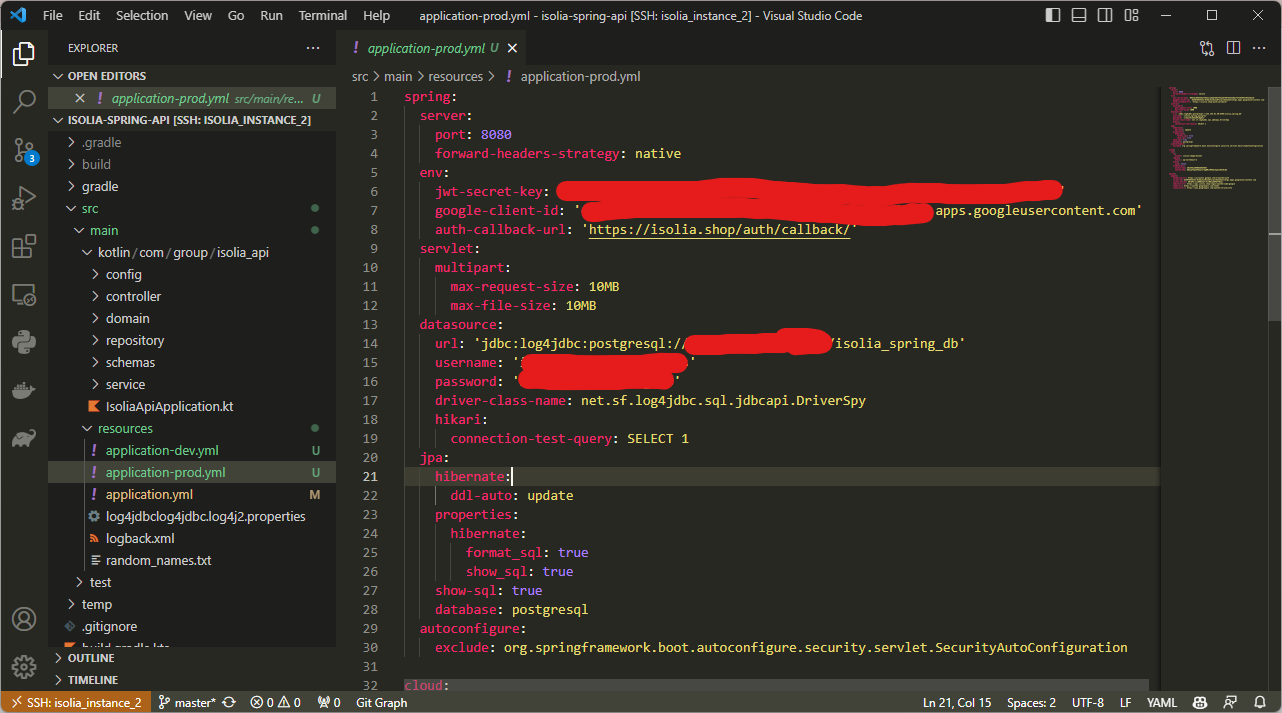Expand the .gradle folder
Screen dimensions: 1282x713
coord(192,142)
